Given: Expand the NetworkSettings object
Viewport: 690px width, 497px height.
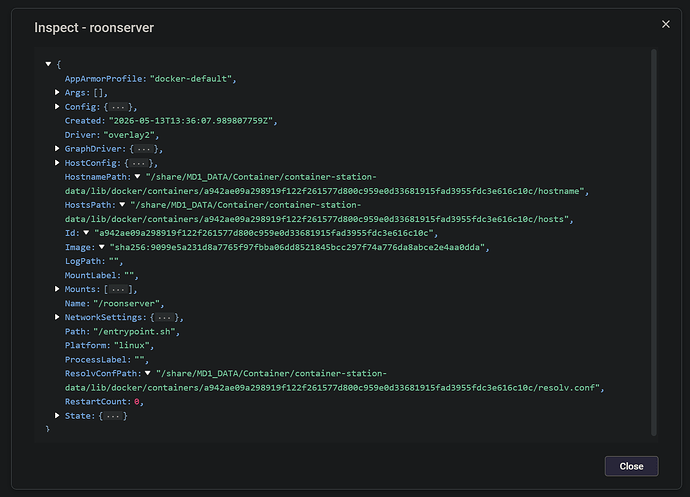Looking at the screenshot, I should click(57, 317).
